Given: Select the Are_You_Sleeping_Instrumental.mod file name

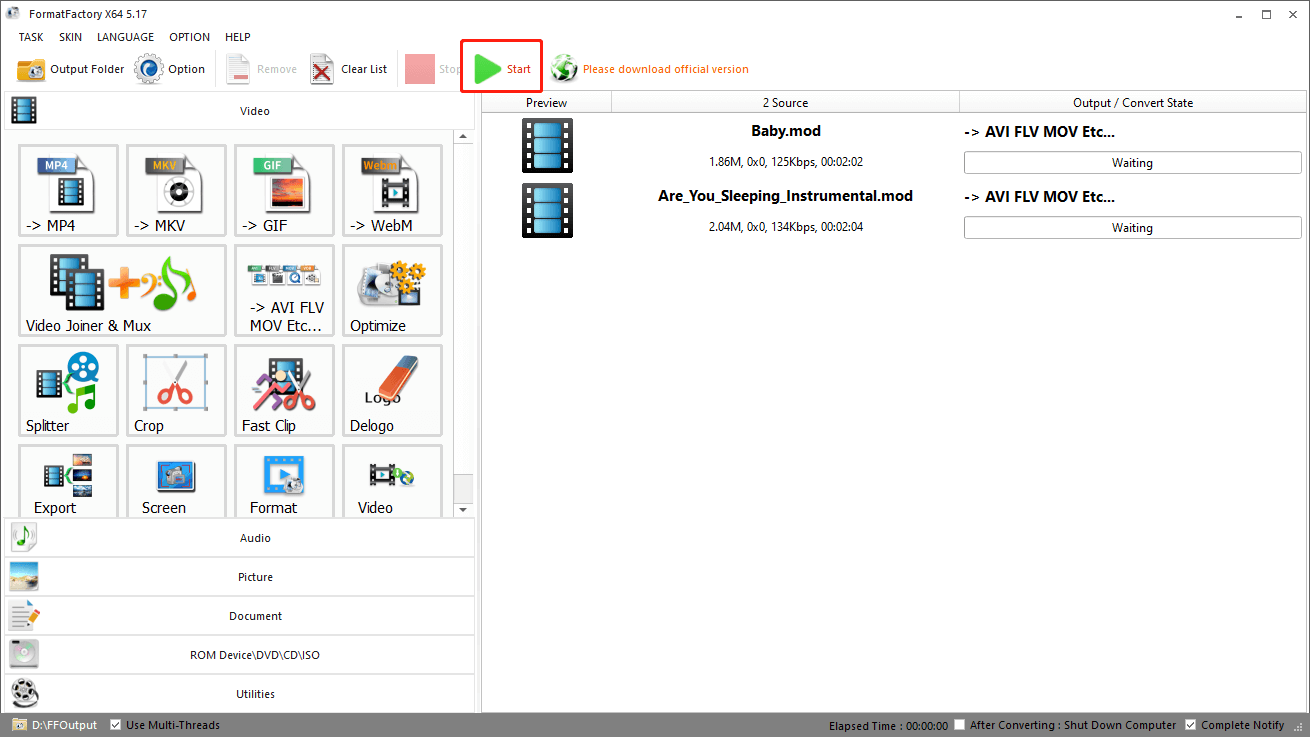Looking at the screenshot, I should [785, 196].
